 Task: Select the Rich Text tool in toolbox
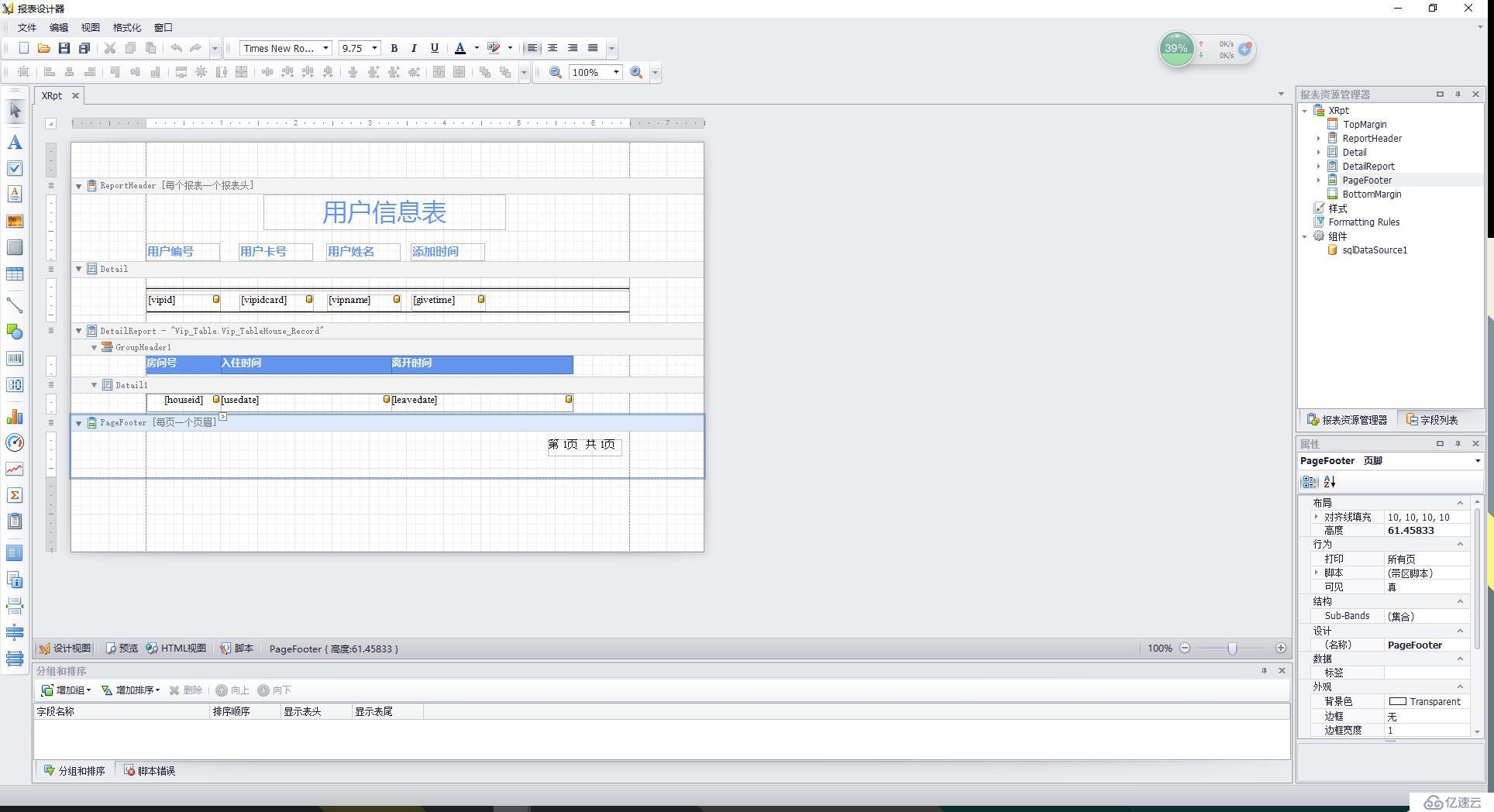coord(15,194)
